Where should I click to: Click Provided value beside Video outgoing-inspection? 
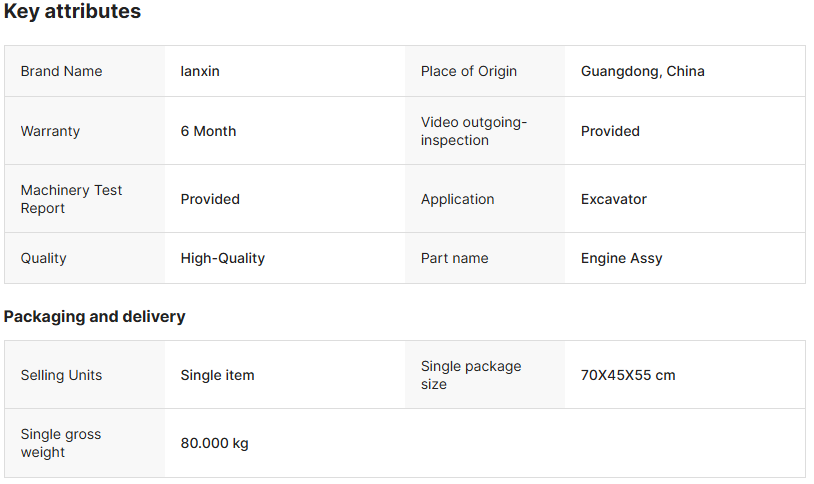610,131
